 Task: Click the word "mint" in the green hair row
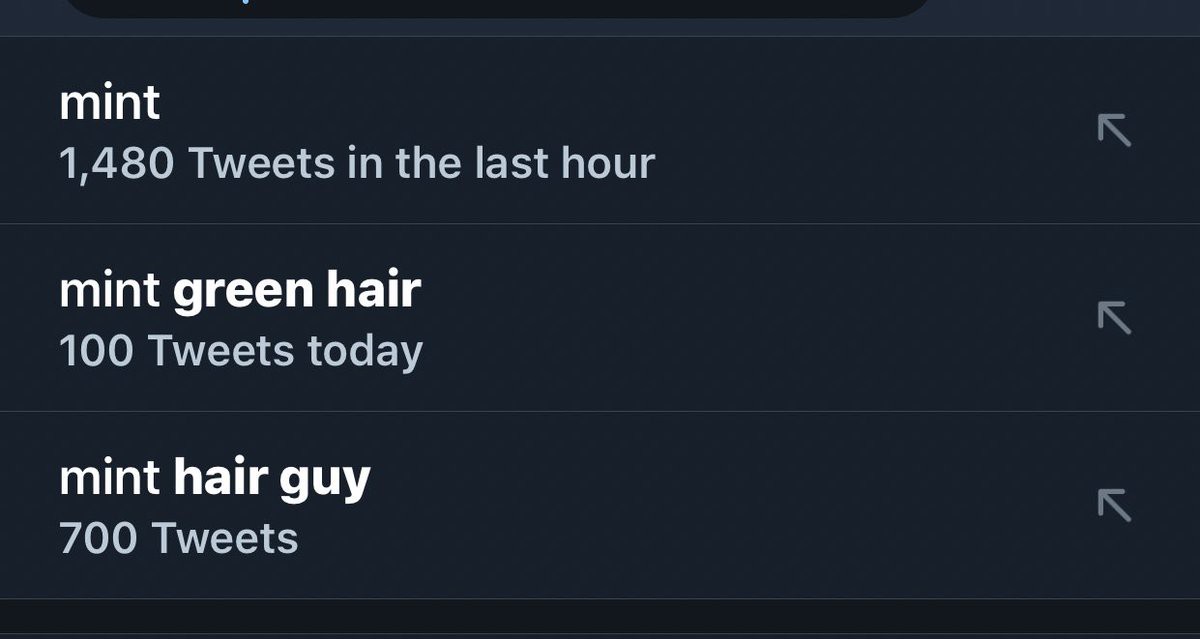click(110, 290)
